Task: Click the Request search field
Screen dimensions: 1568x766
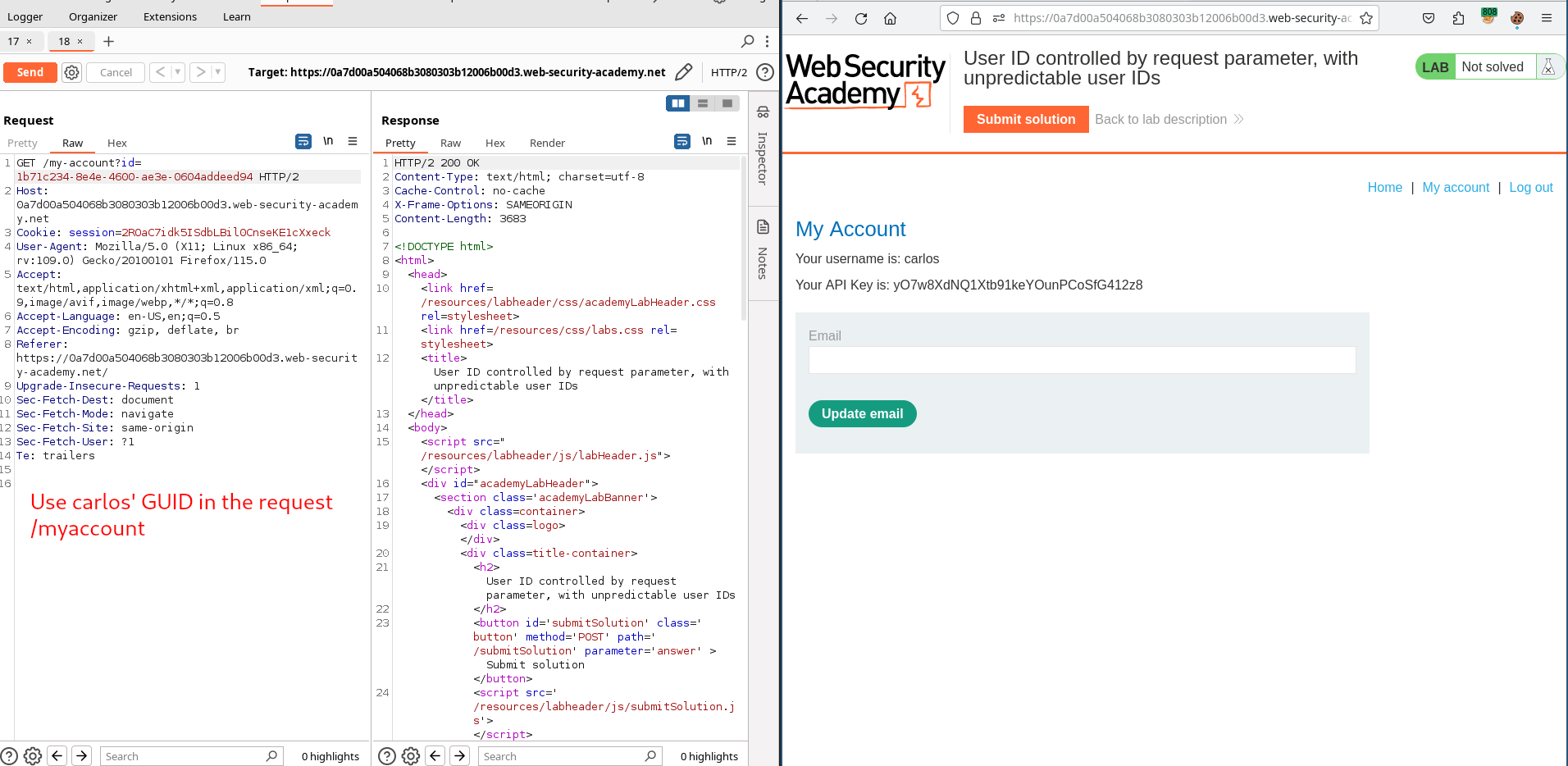Action: click(191, 756)
